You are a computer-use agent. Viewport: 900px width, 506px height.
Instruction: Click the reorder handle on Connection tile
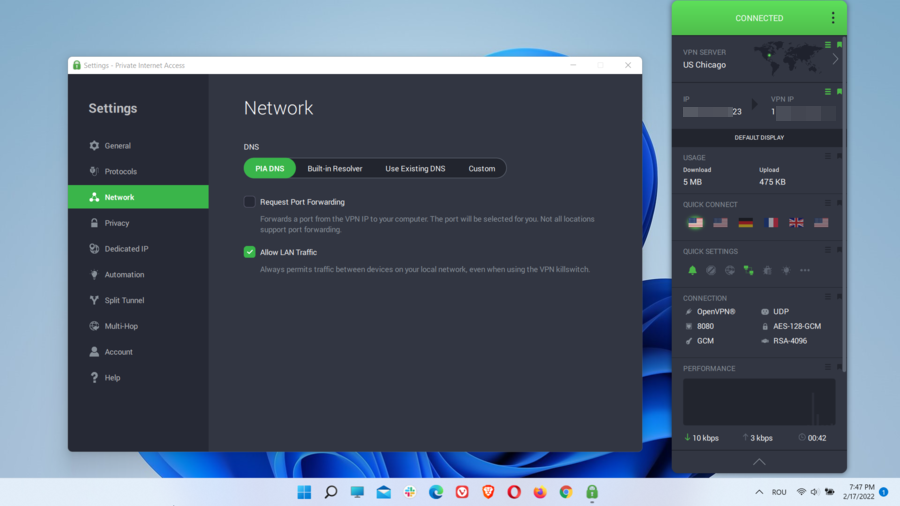[828, 297]
